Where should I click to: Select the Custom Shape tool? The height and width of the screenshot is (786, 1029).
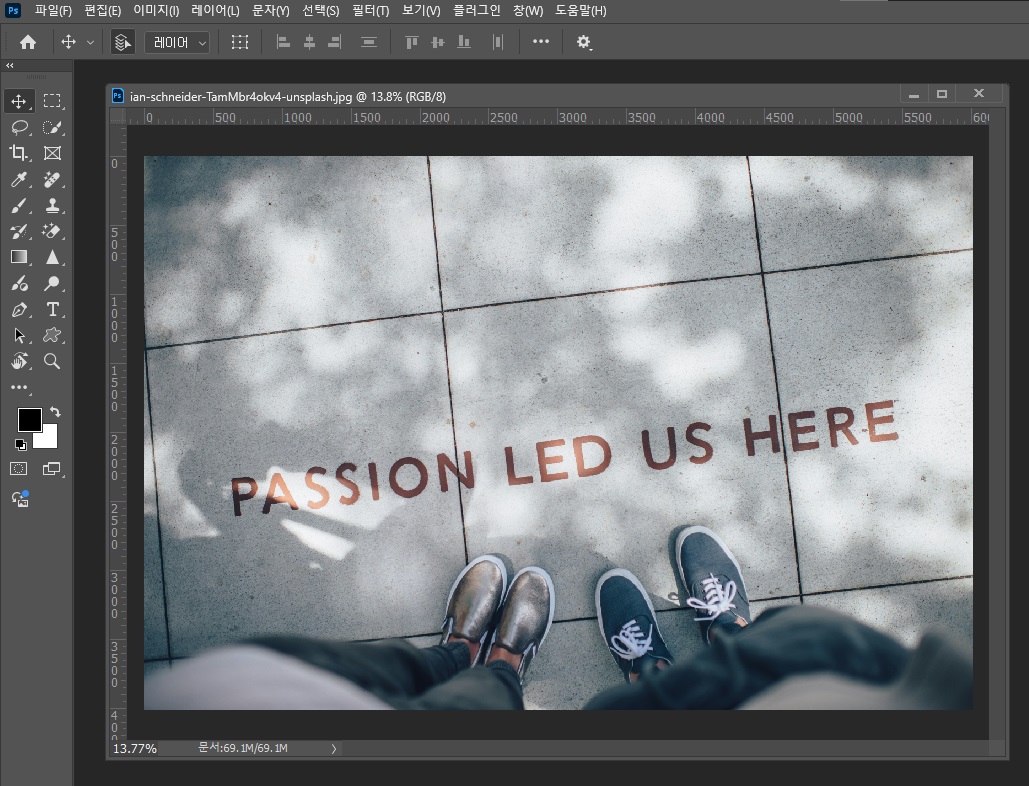coord(52,335)
